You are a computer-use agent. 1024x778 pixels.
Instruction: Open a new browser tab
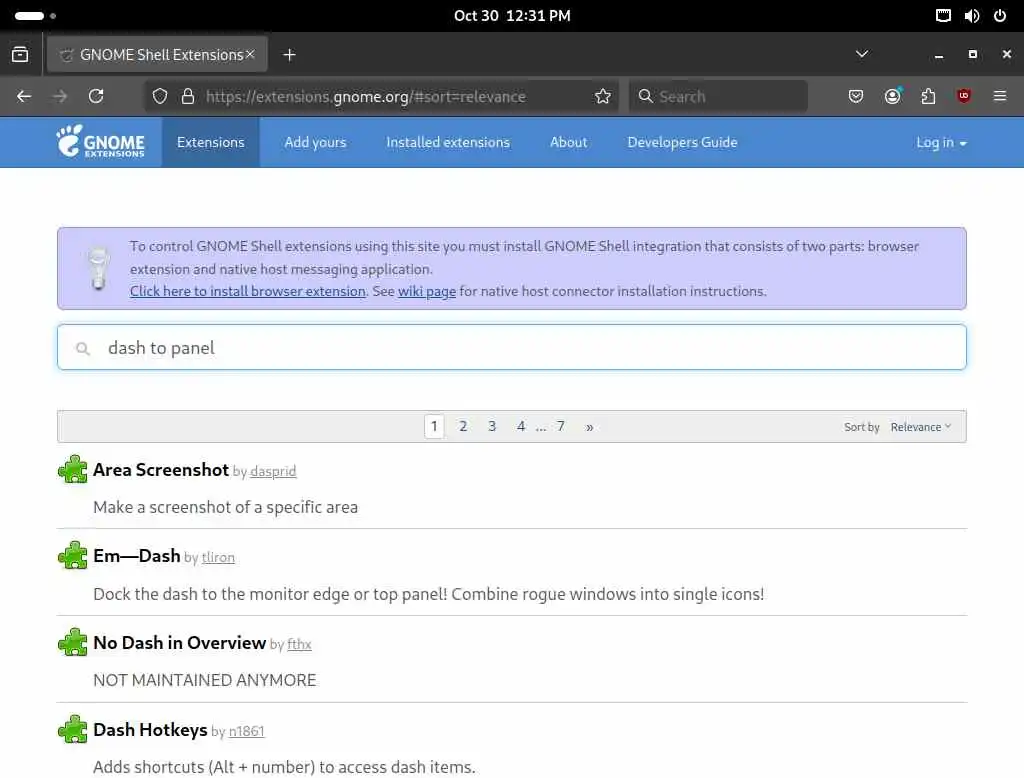tap(289, 55)
